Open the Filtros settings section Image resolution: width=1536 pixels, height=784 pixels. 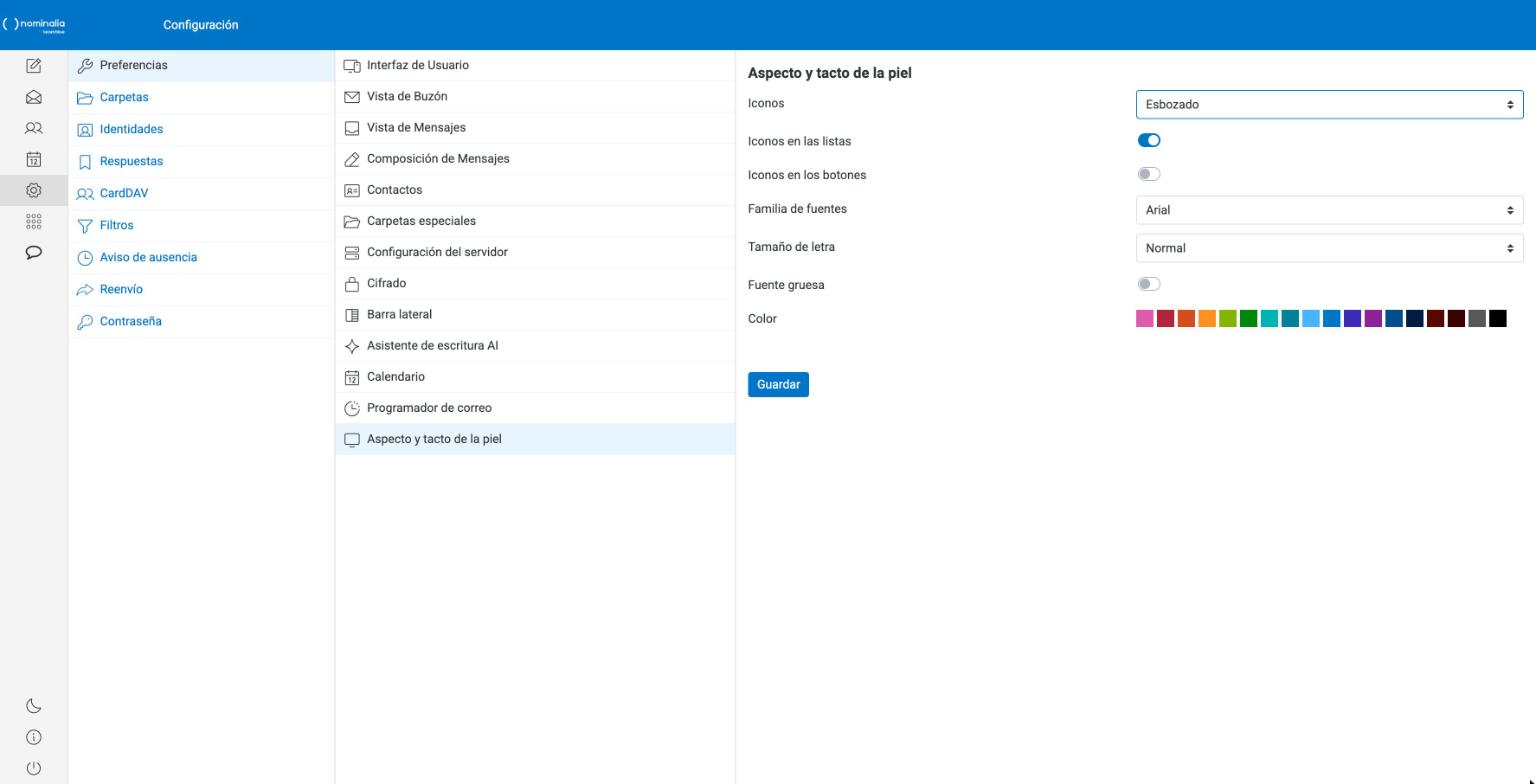click(x=201, y=226)
